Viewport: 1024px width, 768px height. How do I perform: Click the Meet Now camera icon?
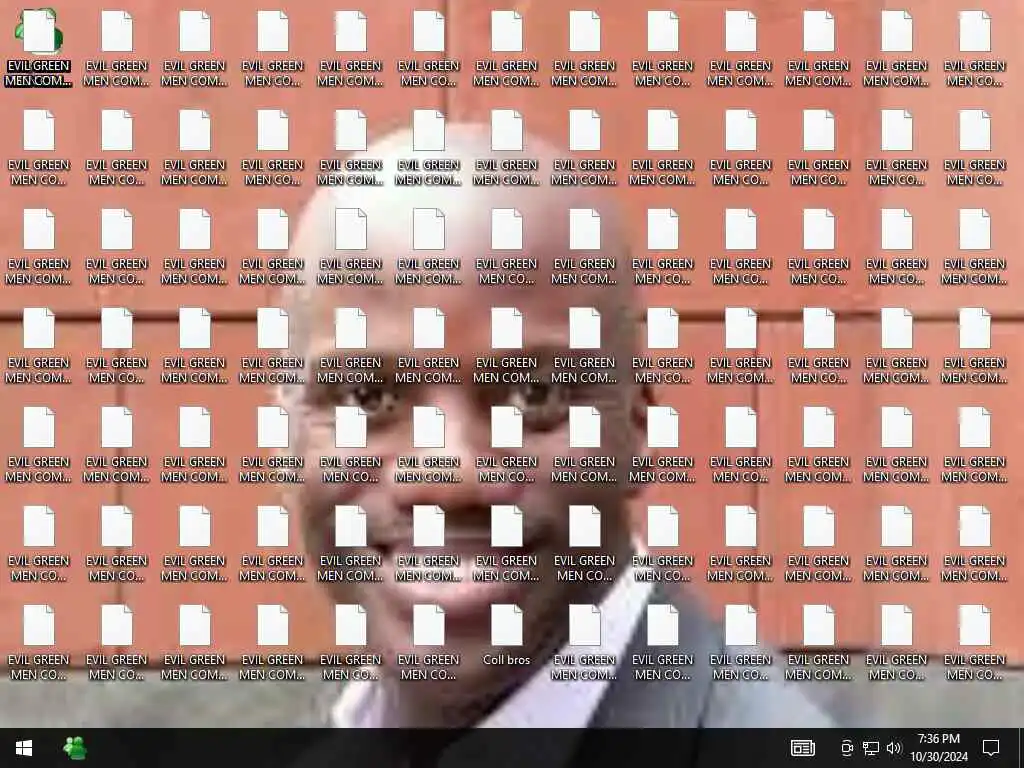(x=847, y=748)
